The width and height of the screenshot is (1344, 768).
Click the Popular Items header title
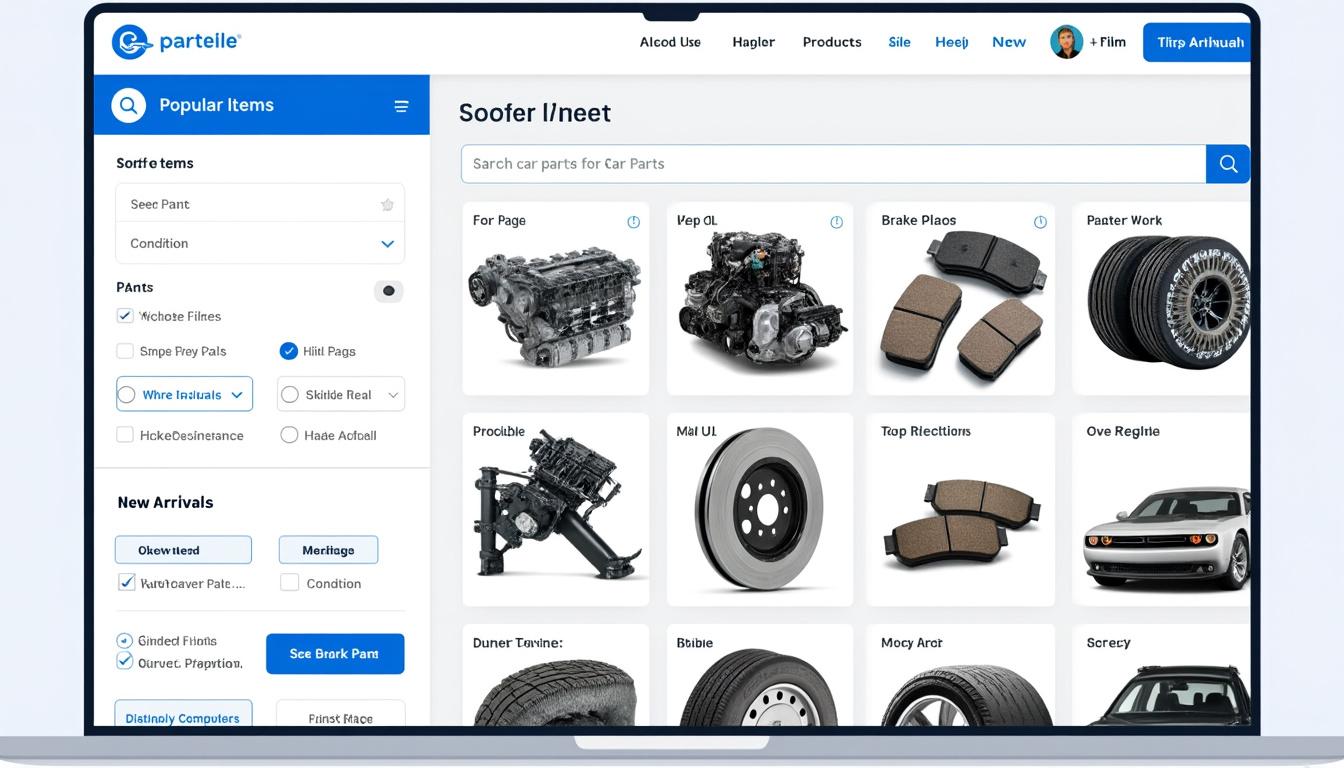(216, 105)
